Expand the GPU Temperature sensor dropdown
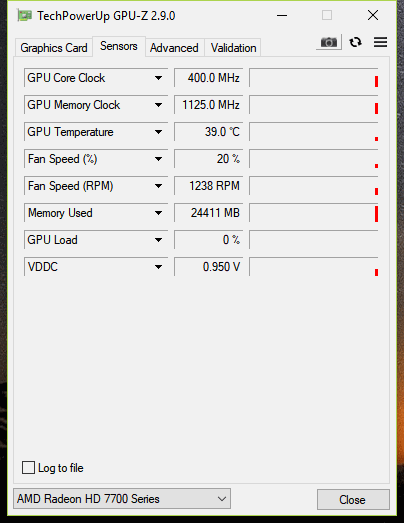 tap(158, 132)
